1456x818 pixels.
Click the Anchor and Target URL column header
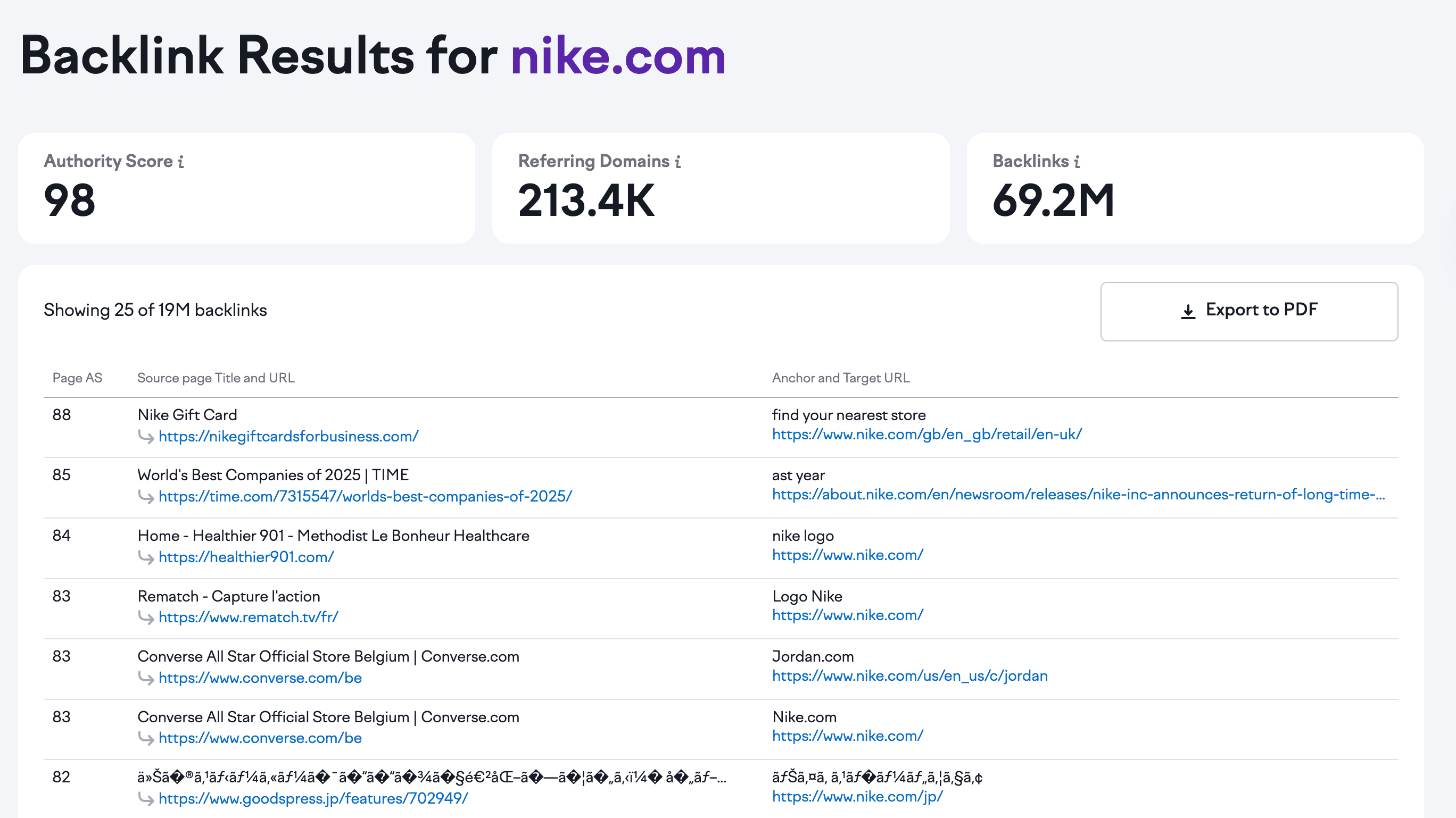pos(840,378)
